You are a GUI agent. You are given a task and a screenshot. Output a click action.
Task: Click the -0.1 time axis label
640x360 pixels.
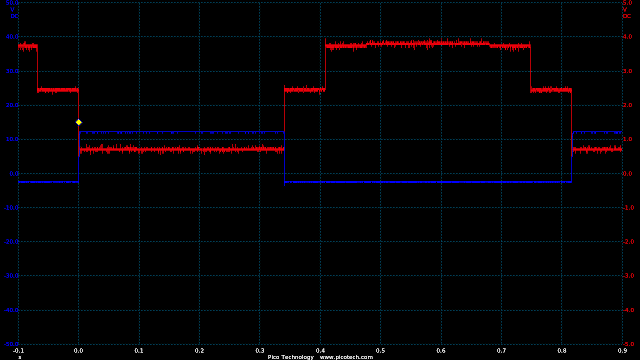point(18,351)
